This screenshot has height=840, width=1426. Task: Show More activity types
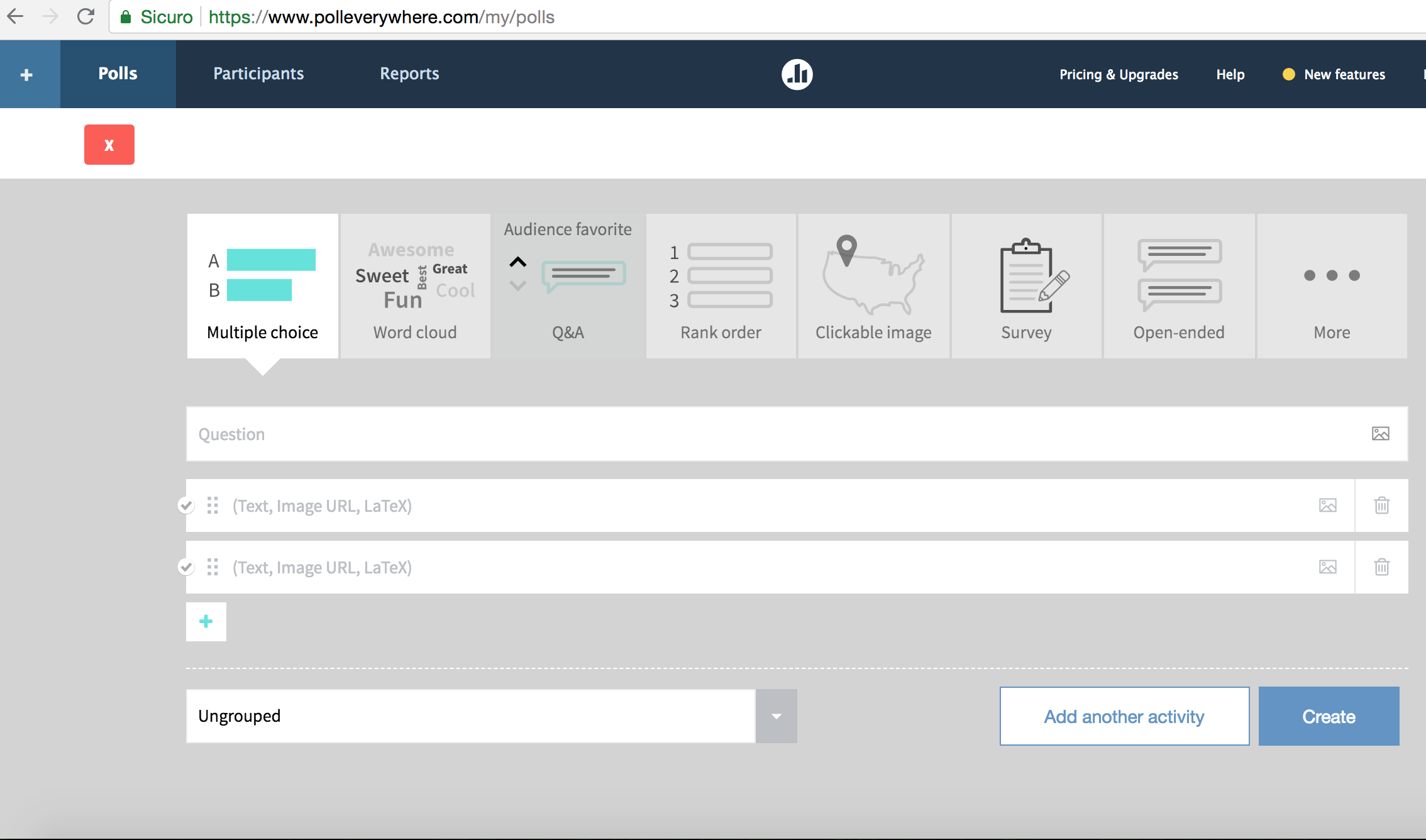point(1332,286)
